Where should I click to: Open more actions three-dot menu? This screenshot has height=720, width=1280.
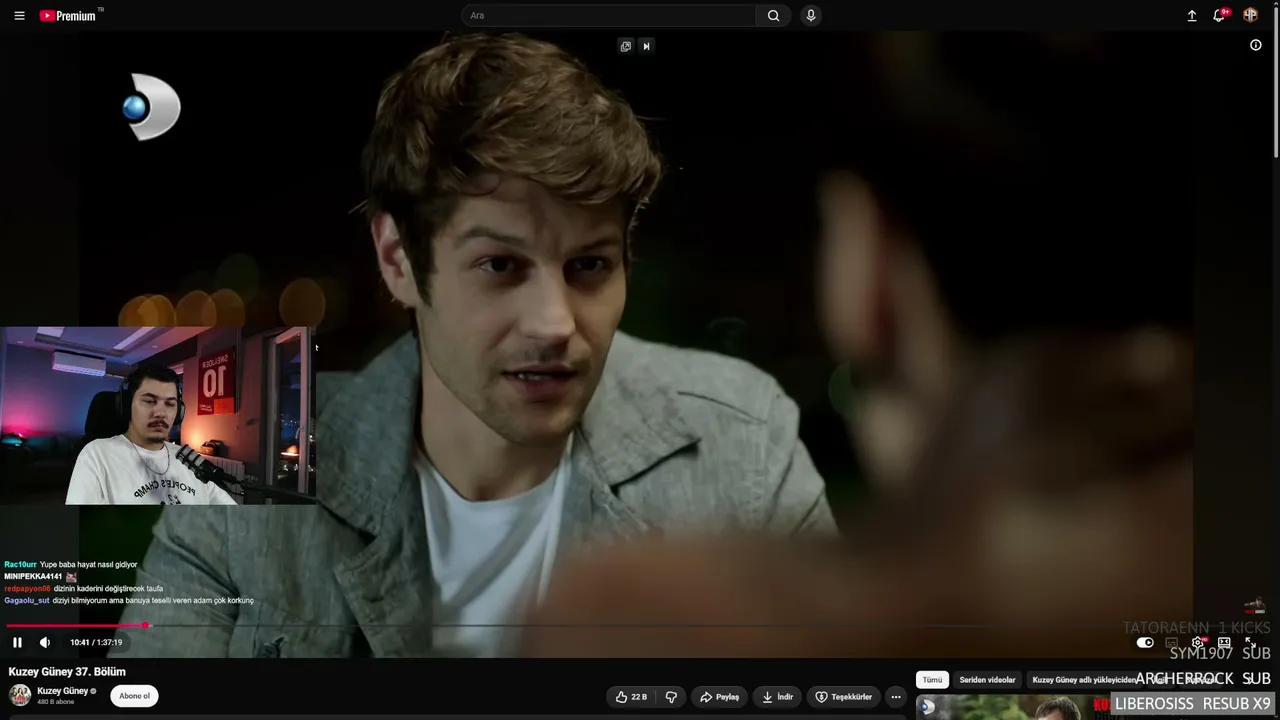click(896, 697)
